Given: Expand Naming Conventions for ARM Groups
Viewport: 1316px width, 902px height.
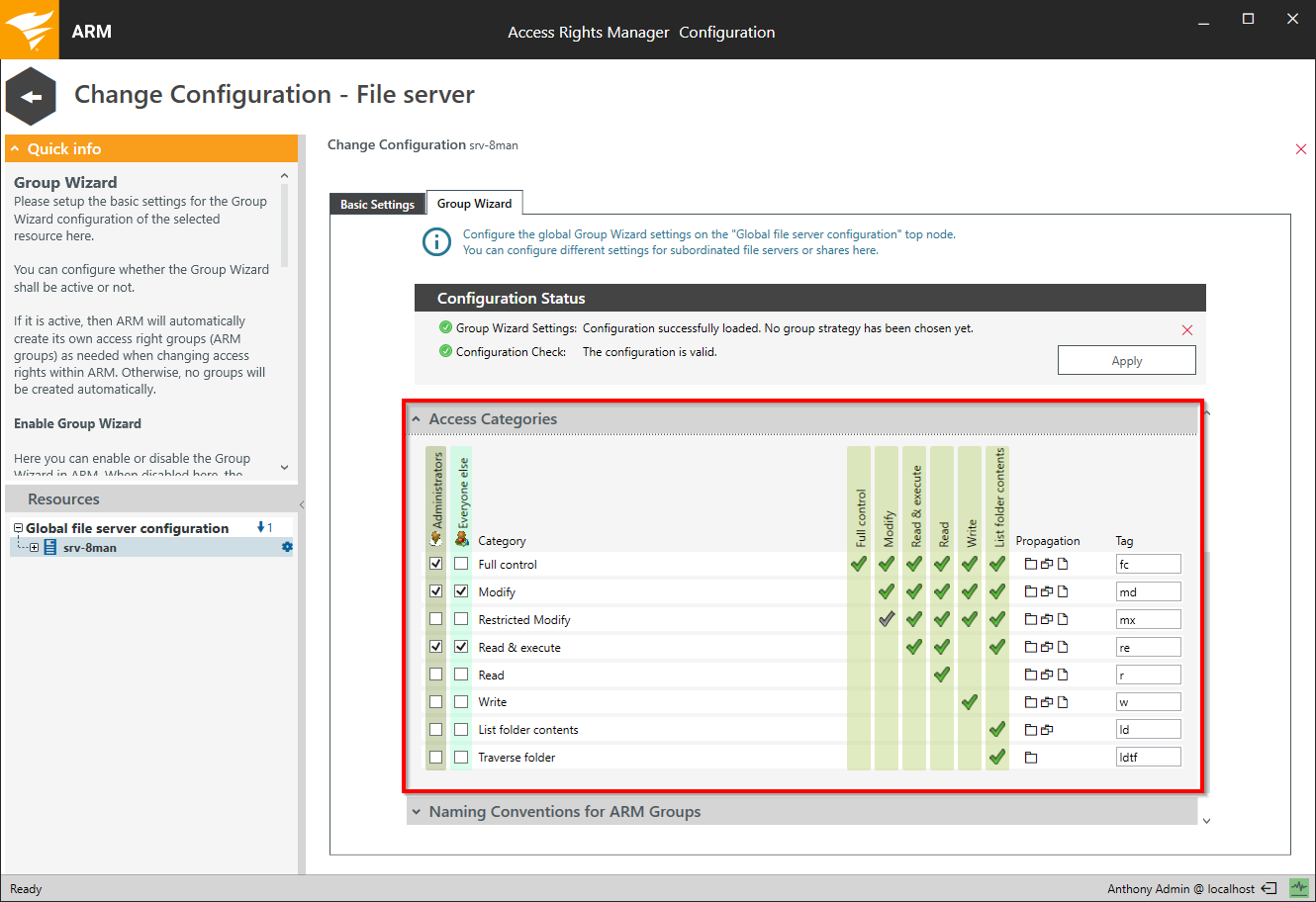Looking at the screenshot, I should 417,812.
